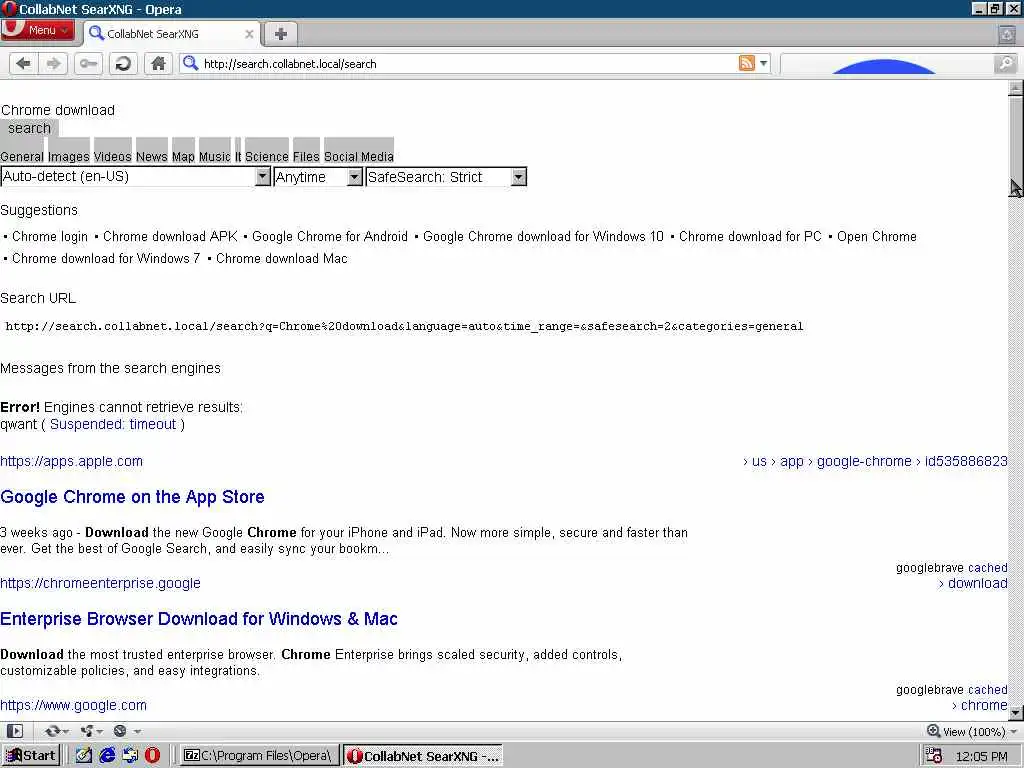Click the Chrome download Mac suggestion

(281, 259)
